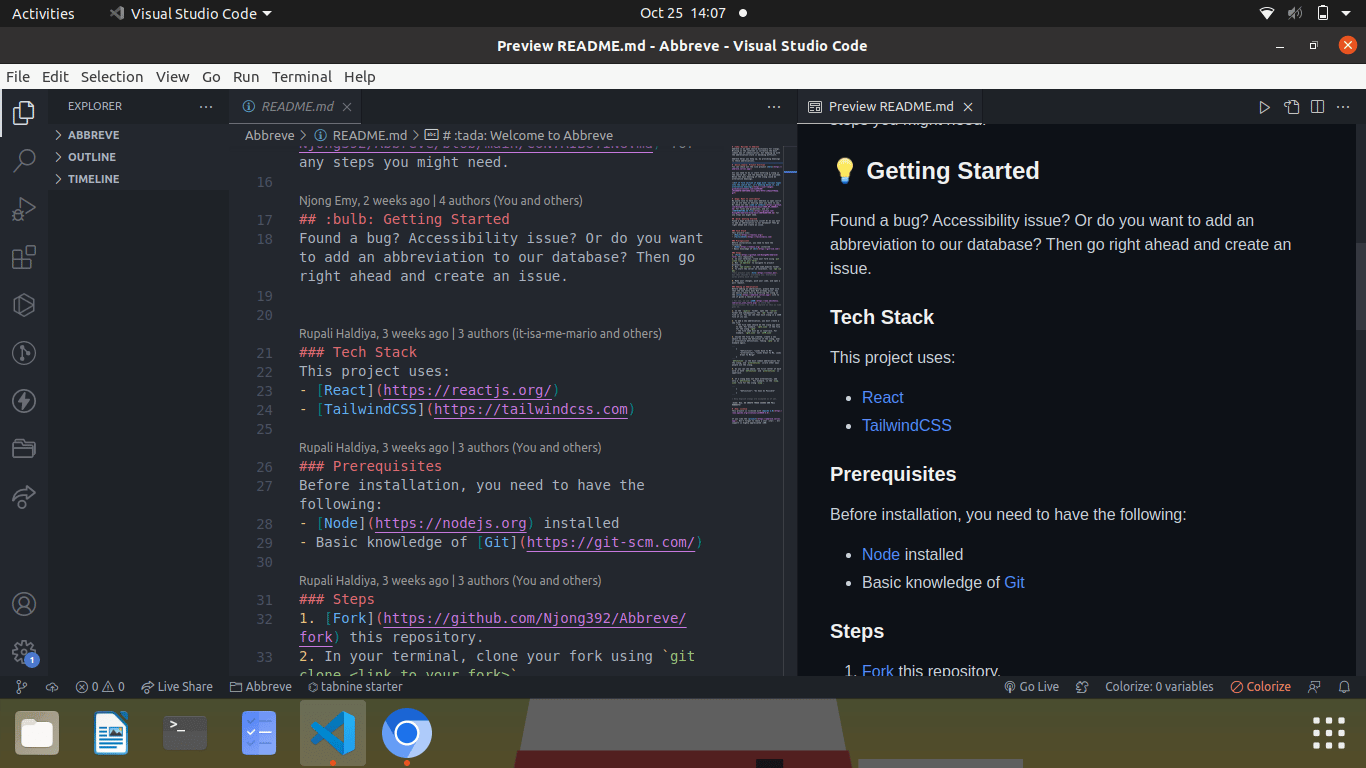Open the Run and Debug view
This screenshot has height=768, width=1366.
[x=24, y=209]
